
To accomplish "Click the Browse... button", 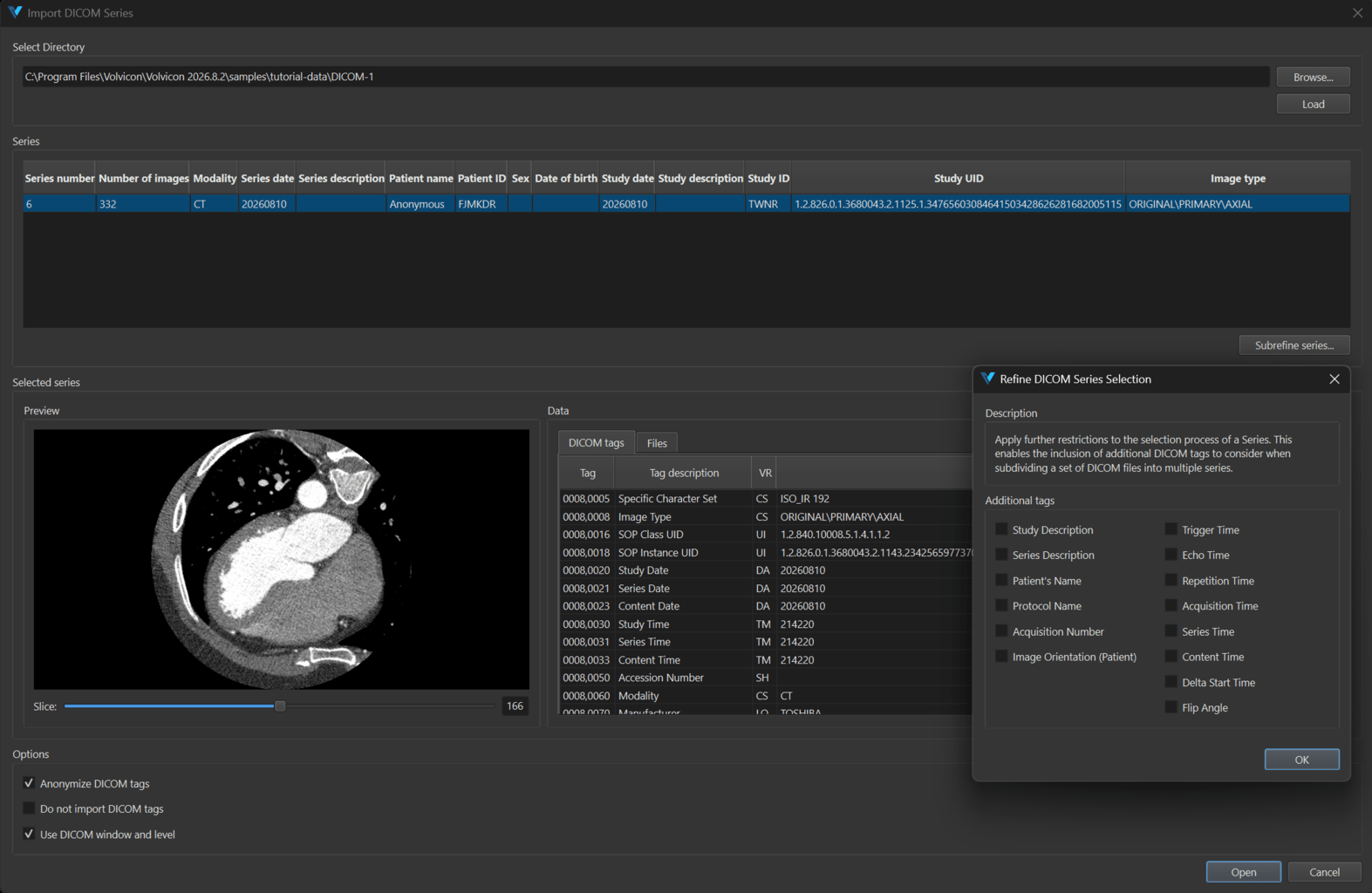I will (x=1313, y=77).
